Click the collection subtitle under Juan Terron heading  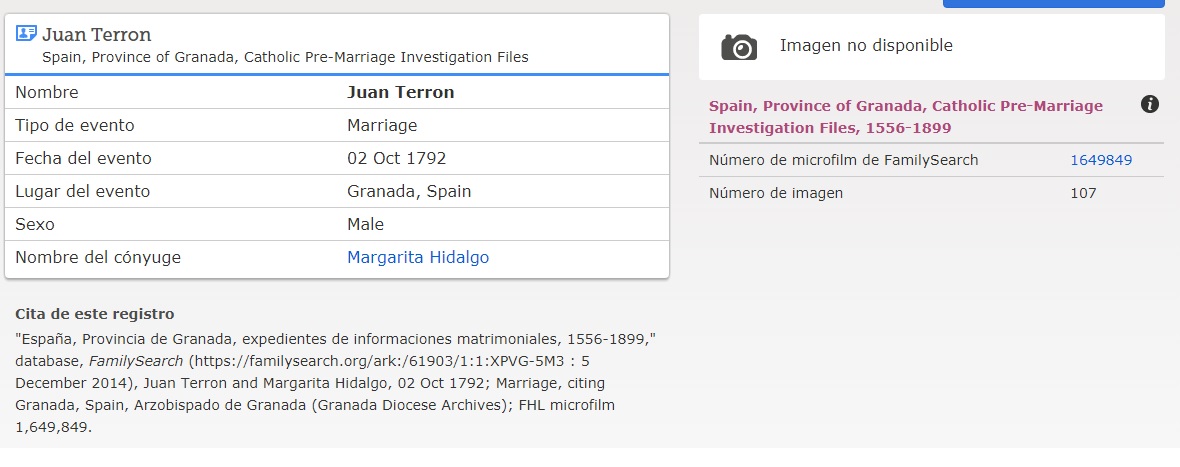coord(285,57)
